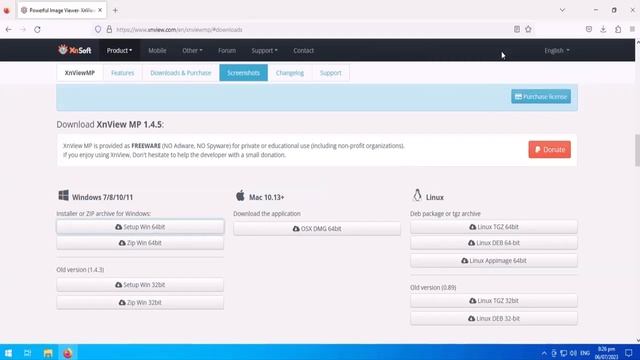Go back using the browser back arrow
640x360 pixels.
pos(9,29)
